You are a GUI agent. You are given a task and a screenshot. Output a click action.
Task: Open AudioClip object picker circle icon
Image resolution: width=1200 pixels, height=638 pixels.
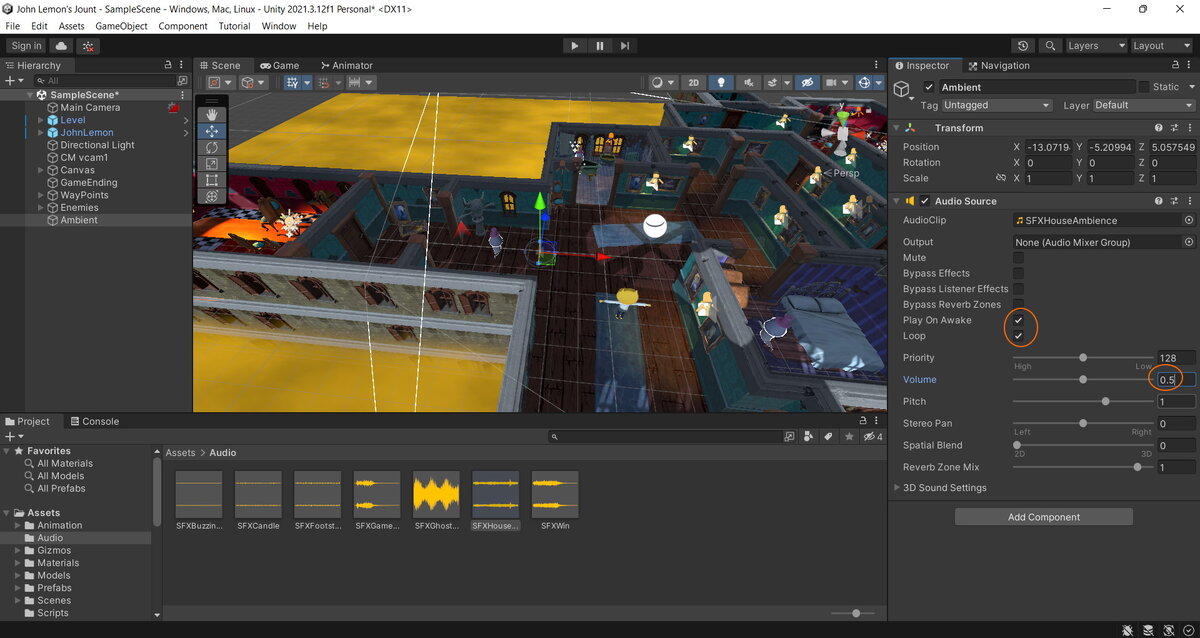coord(1189,220)
